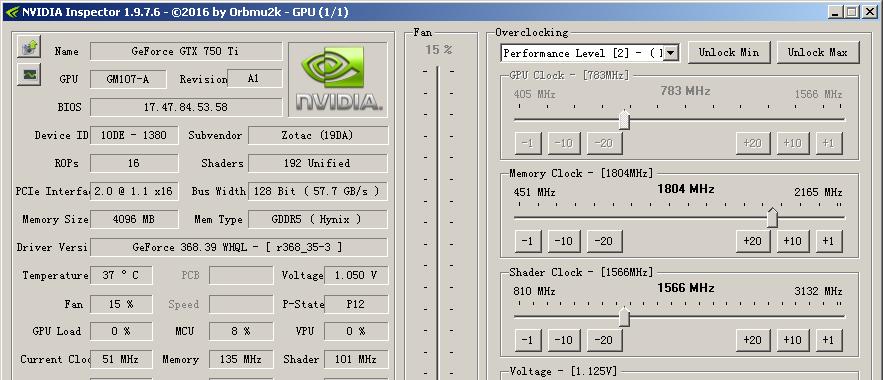Click the GPU Clock -10 button
883x380 pixels.
[x=564, y=143]
